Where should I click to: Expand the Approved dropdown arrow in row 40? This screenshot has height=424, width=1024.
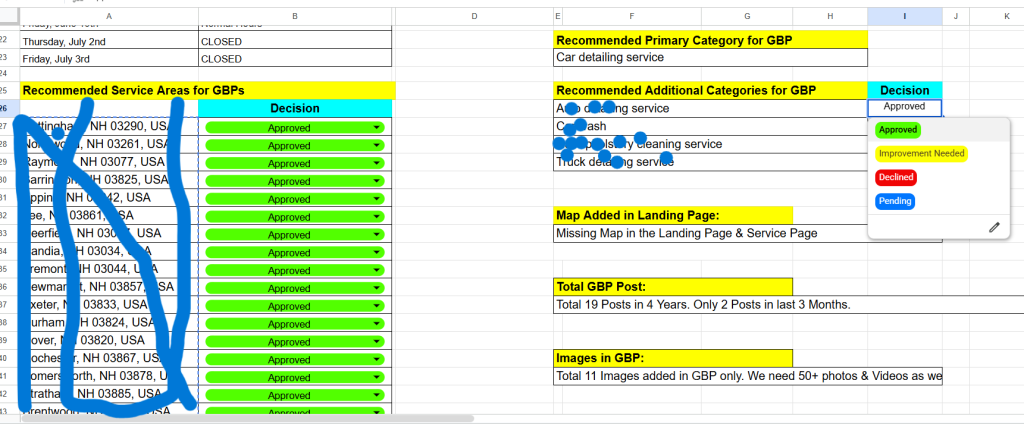(x=377, y=359)
